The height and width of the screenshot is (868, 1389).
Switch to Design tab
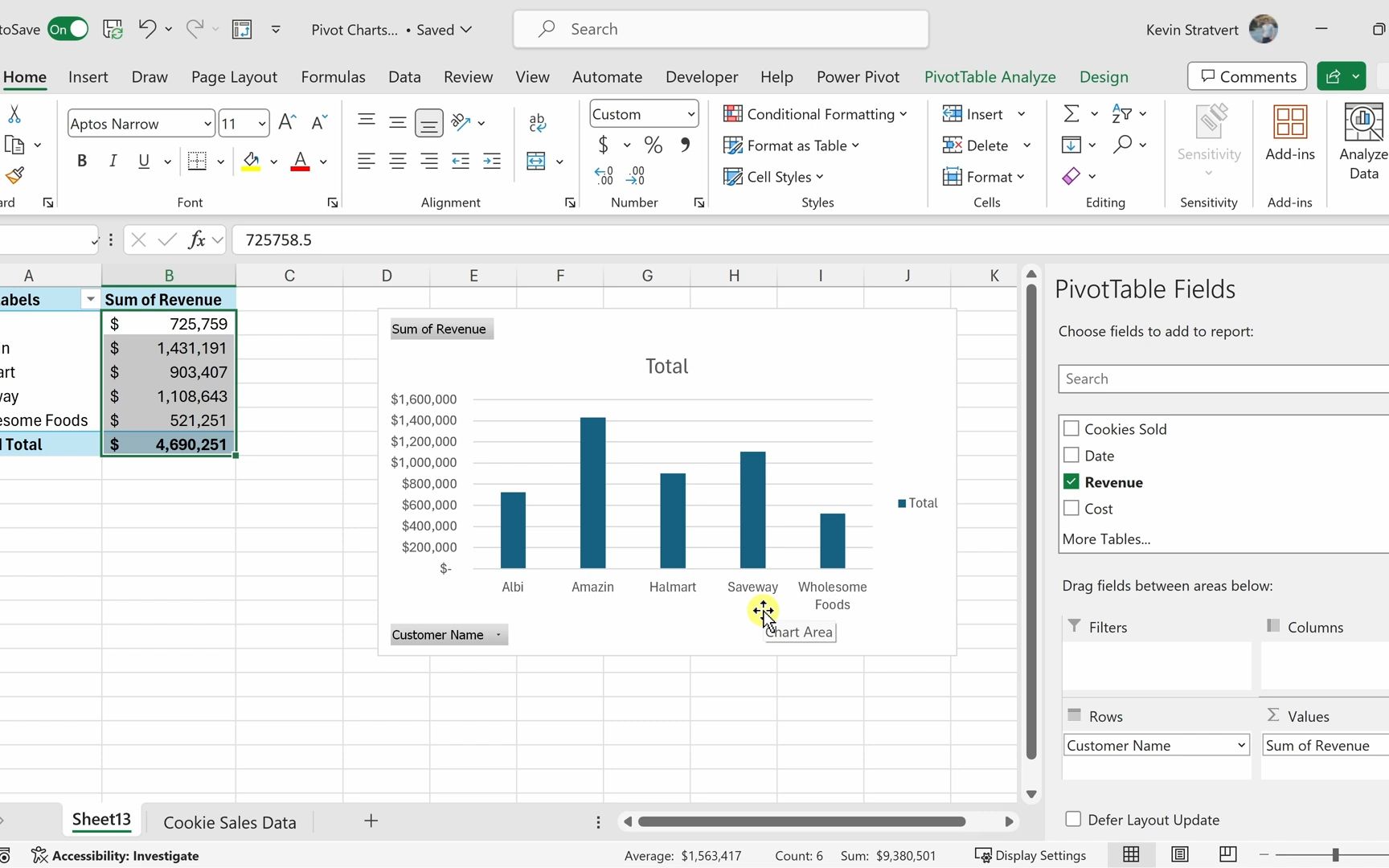click(x=1104, y=77)
